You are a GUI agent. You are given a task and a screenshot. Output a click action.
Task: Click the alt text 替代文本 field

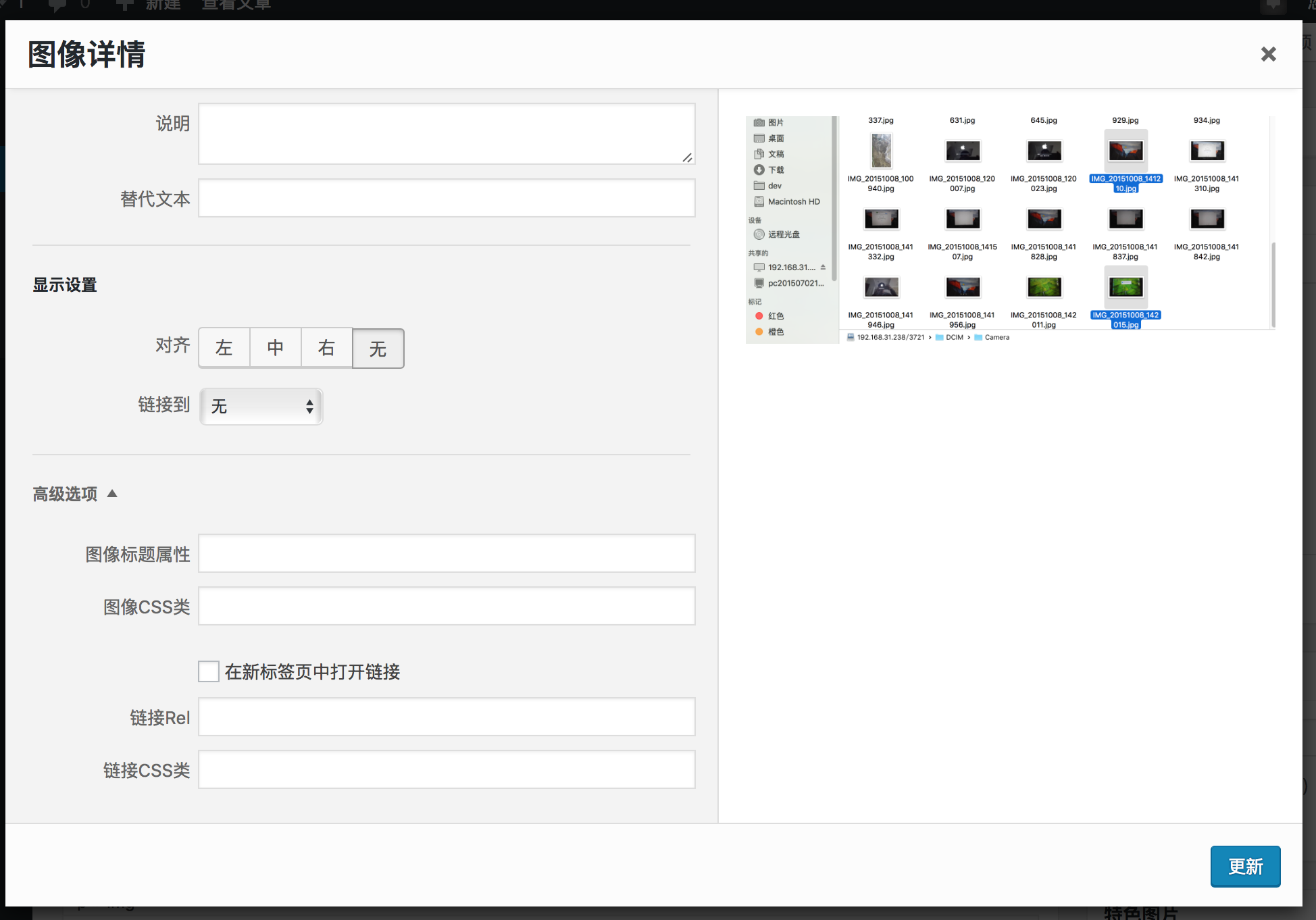tap(447, 199)
